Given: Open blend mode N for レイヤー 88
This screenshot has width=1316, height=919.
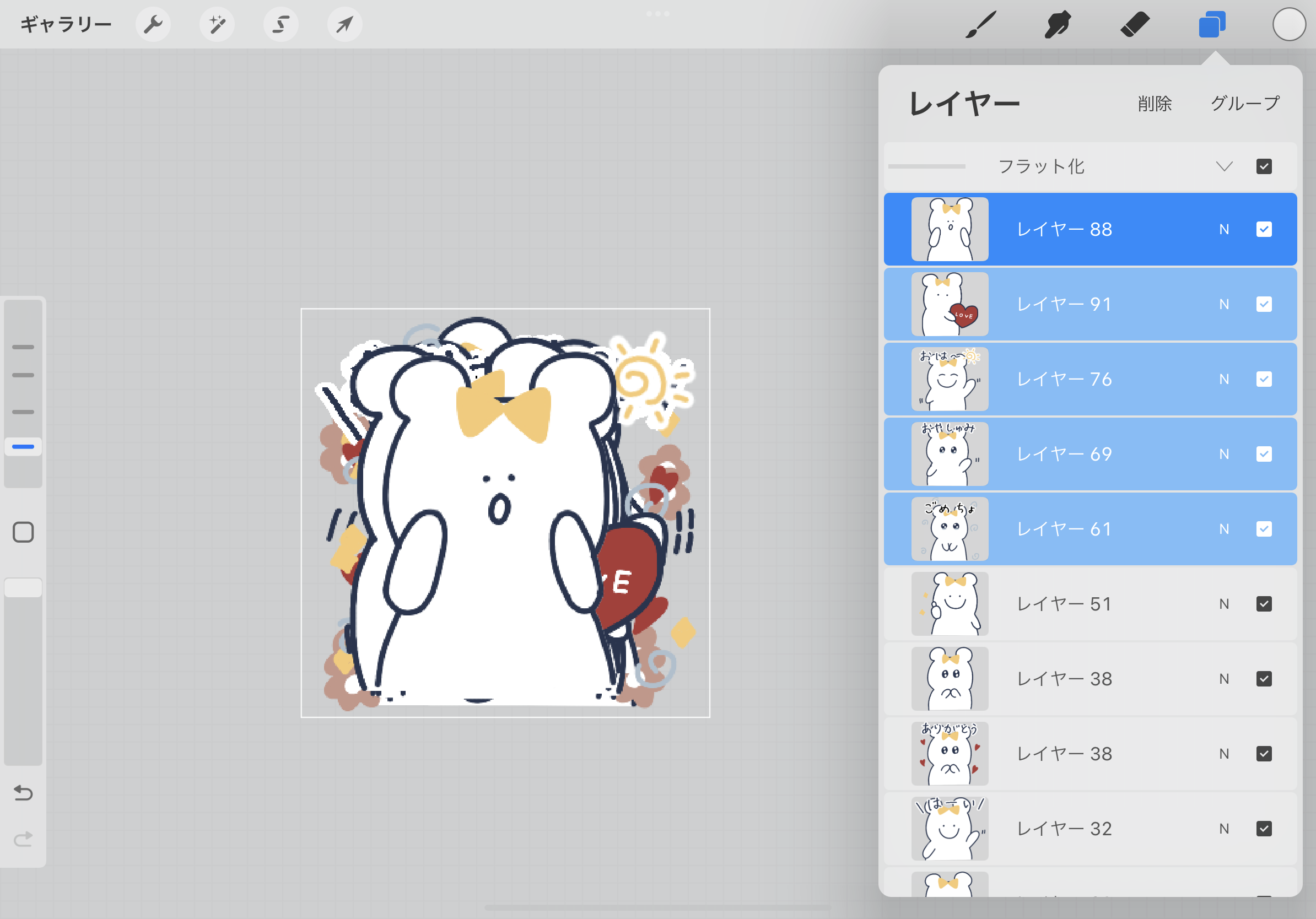Looking at the screenshot, I should [x=1224, y=229].
